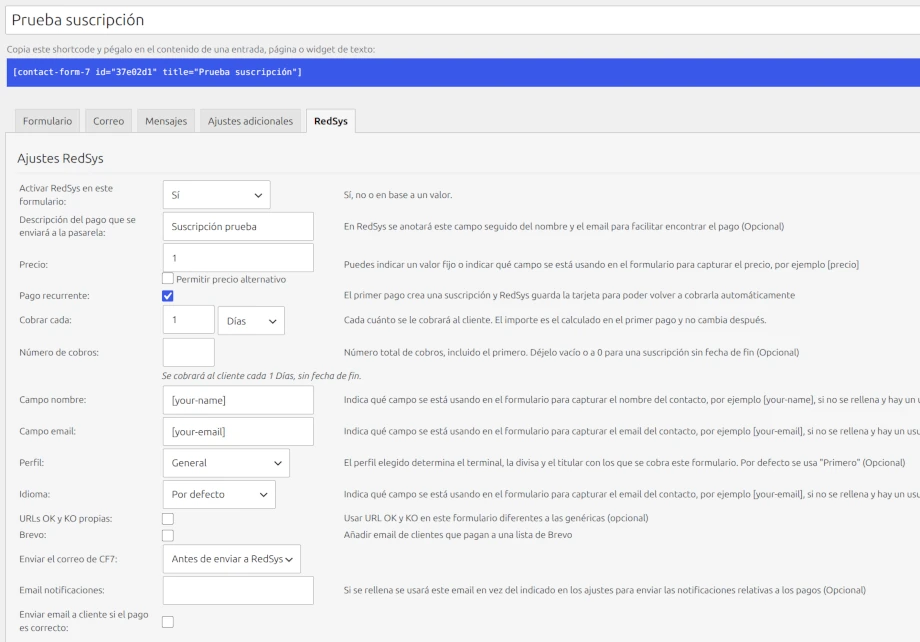
Task: Check 'Enviar email a cliente si el pago es correcto'
Action: 168,621
